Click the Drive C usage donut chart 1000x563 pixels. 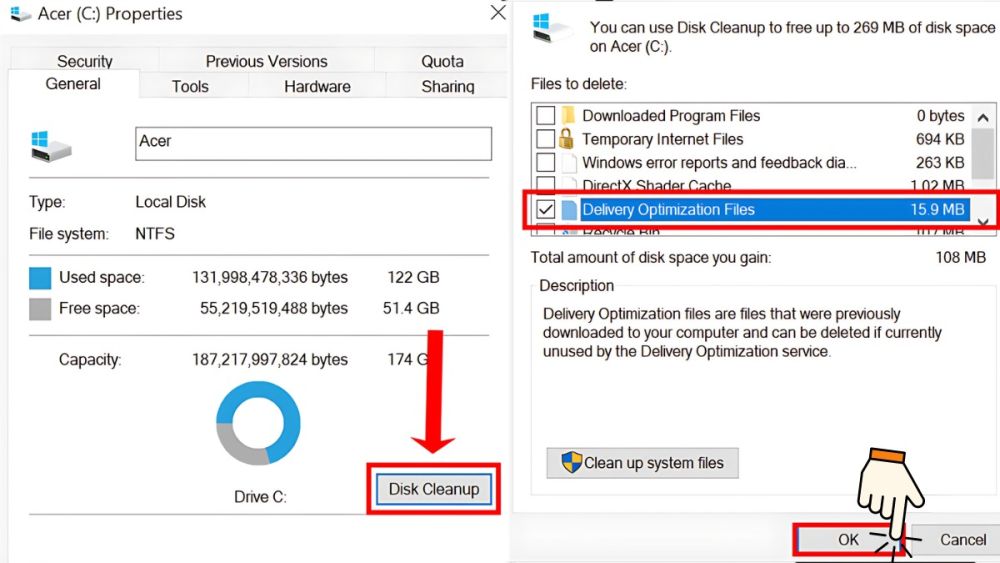(258, 423)
